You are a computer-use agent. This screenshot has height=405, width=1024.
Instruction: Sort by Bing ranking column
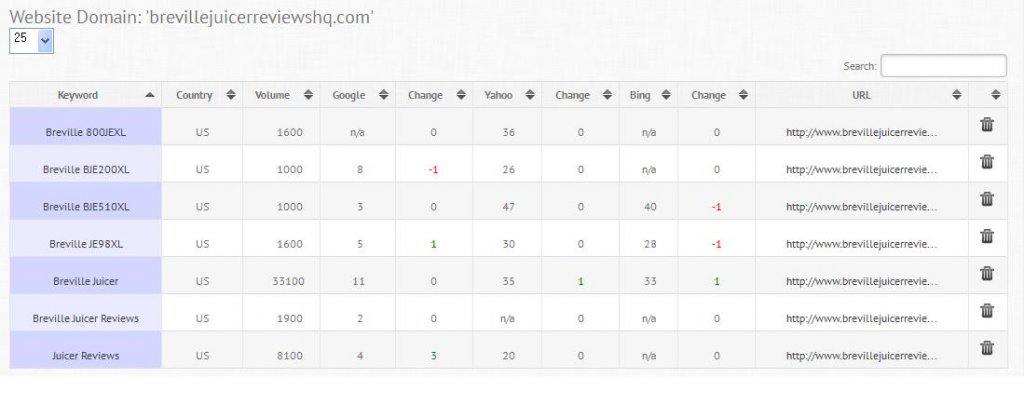pyautogui.click(x=648, y=95)
